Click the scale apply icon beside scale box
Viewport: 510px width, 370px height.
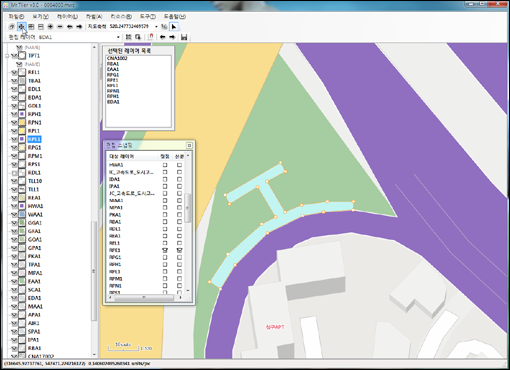point(164,26)
